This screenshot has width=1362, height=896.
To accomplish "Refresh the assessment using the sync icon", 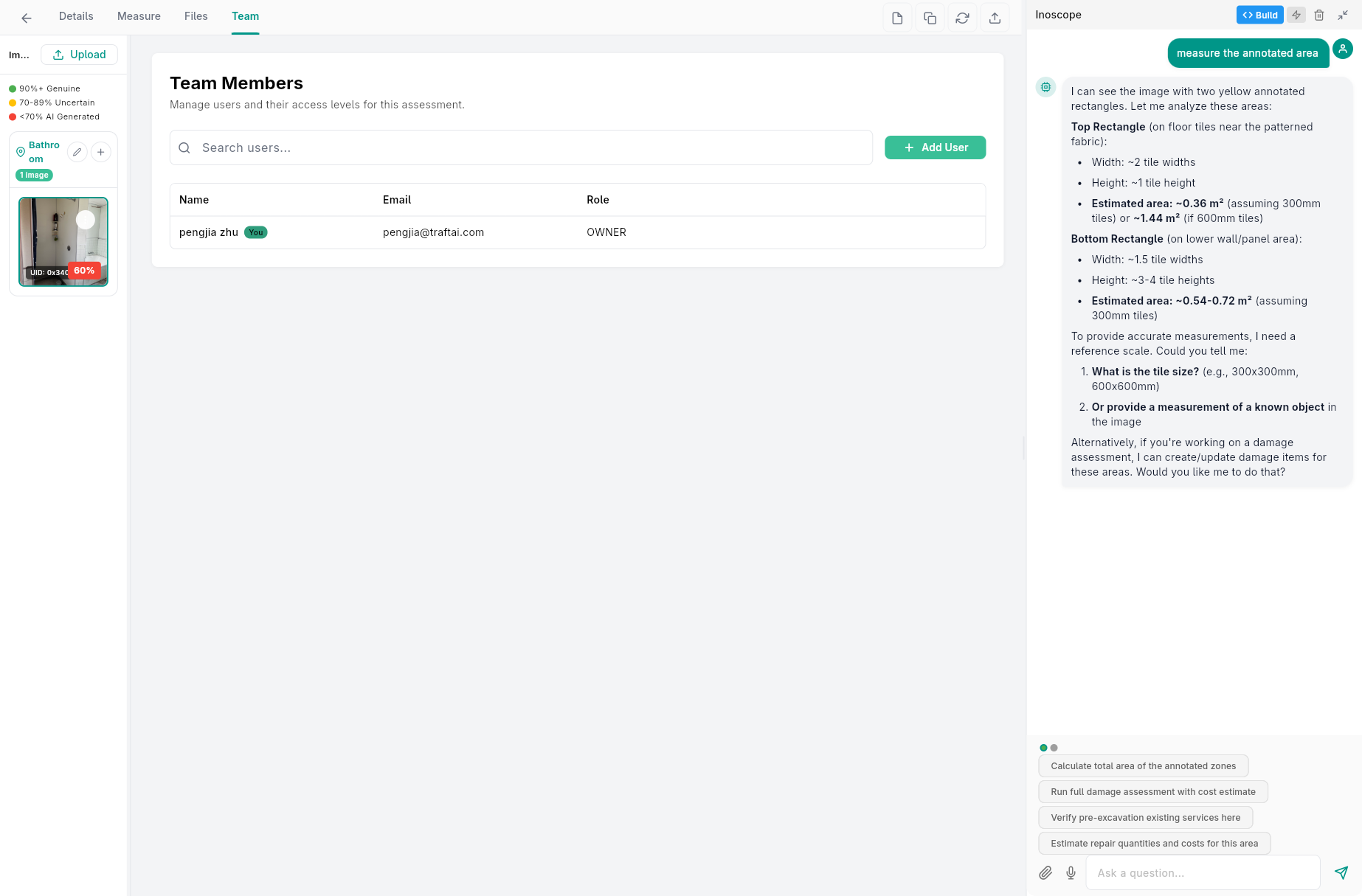I will [x=962, y=16].
